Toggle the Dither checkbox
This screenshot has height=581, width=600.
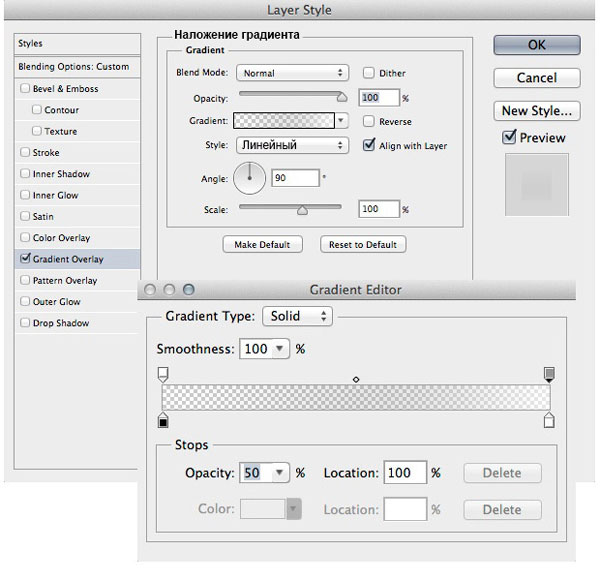[x=368, y=73]
